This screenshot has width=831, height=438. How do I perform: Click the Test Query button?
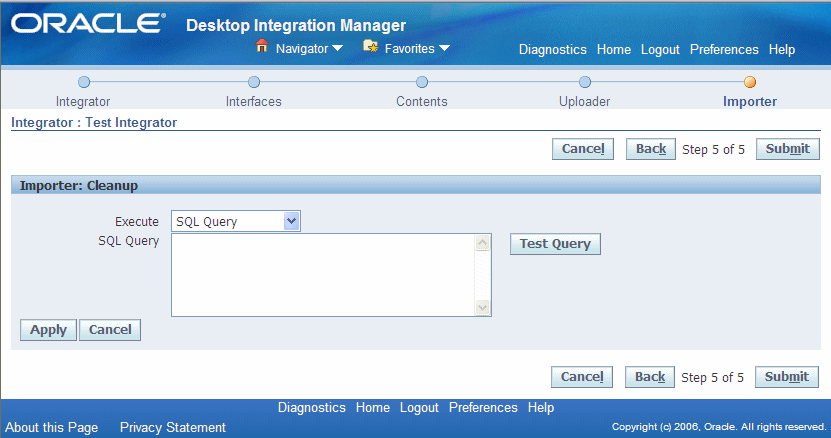[555, 244]
